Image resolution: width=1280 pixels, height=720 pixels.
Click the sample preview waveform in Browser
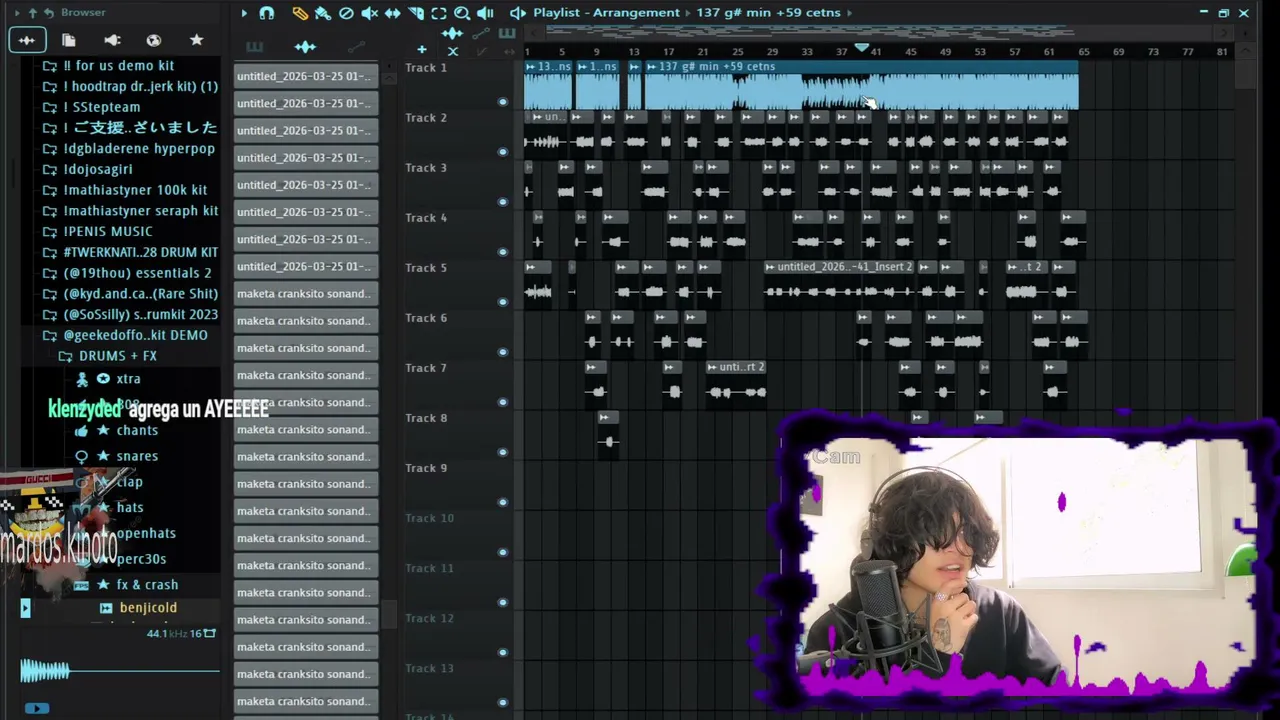click(x=120, y=671)
